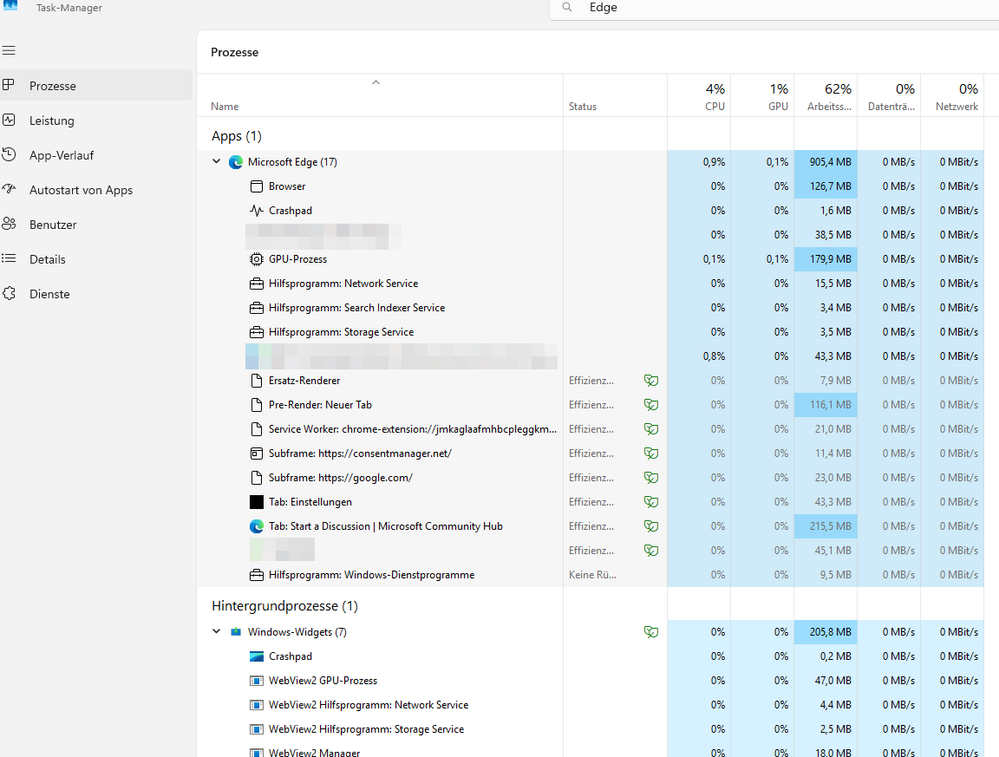Select WebView2 Hilfsprogramm: Network Service row
Screen dimensions: 999x757
pos(591,705)
